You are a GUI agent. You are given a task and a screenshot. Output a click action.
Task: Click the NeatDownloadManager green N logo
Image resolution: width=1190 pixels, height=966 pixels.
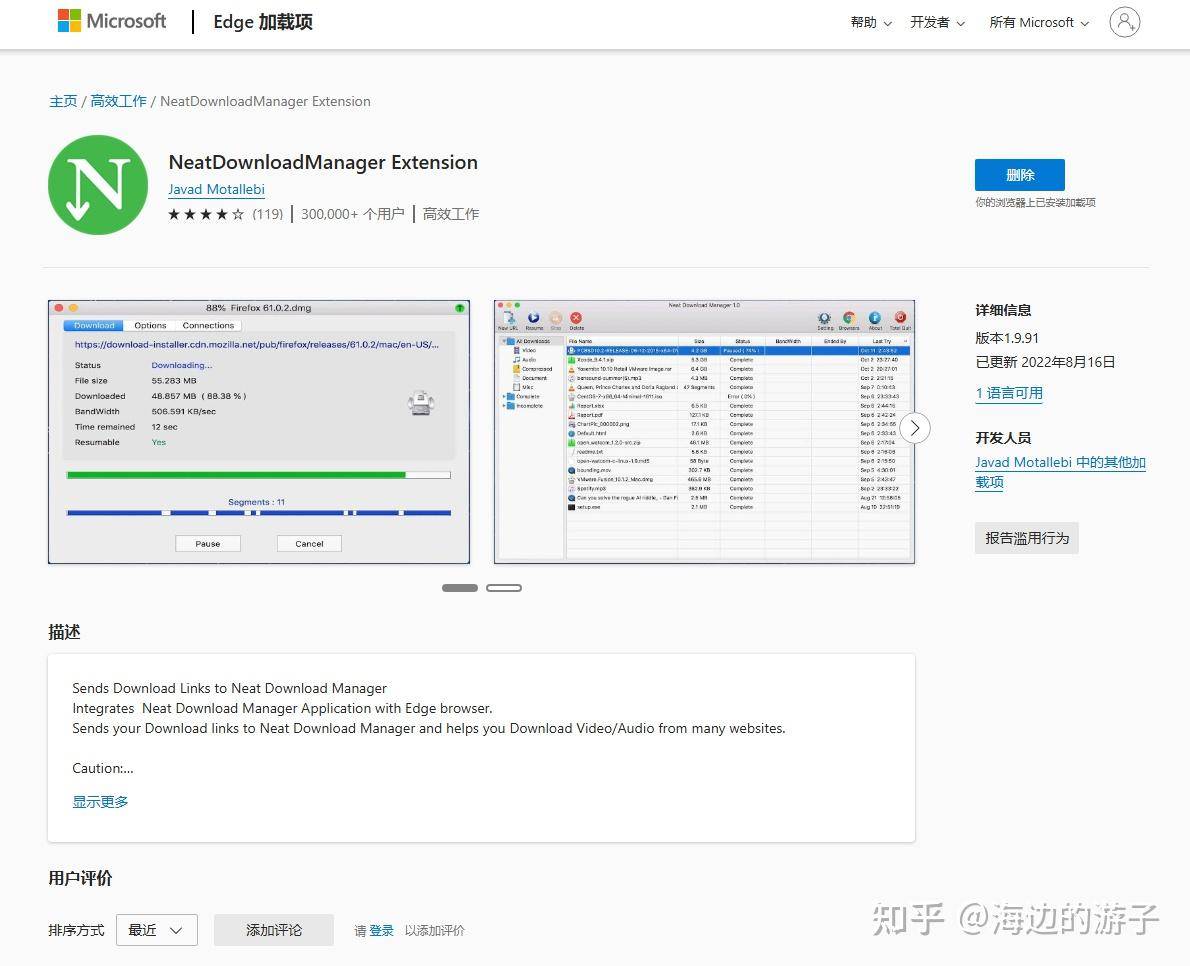[98, 185]
